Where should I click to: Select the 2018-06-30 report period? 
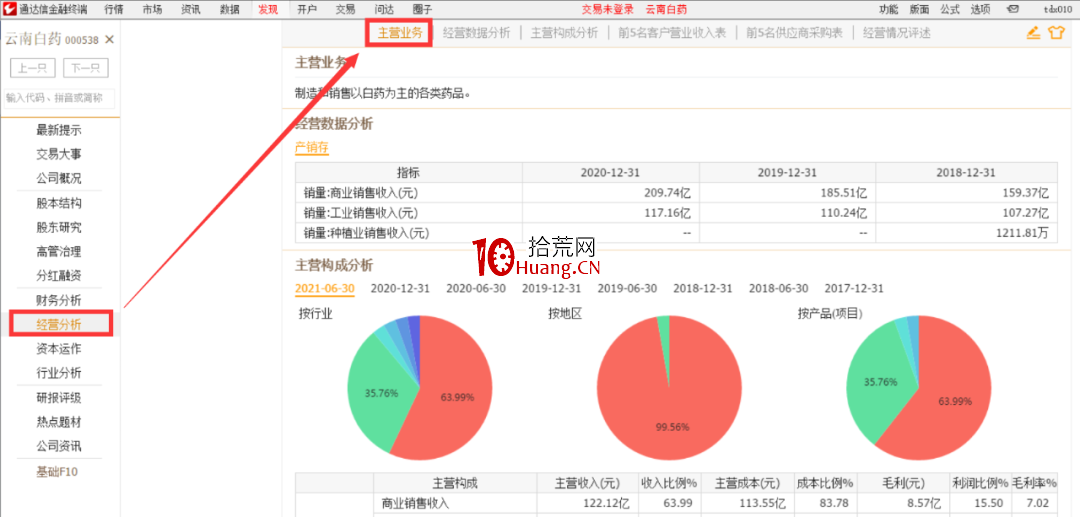[779, 288]
